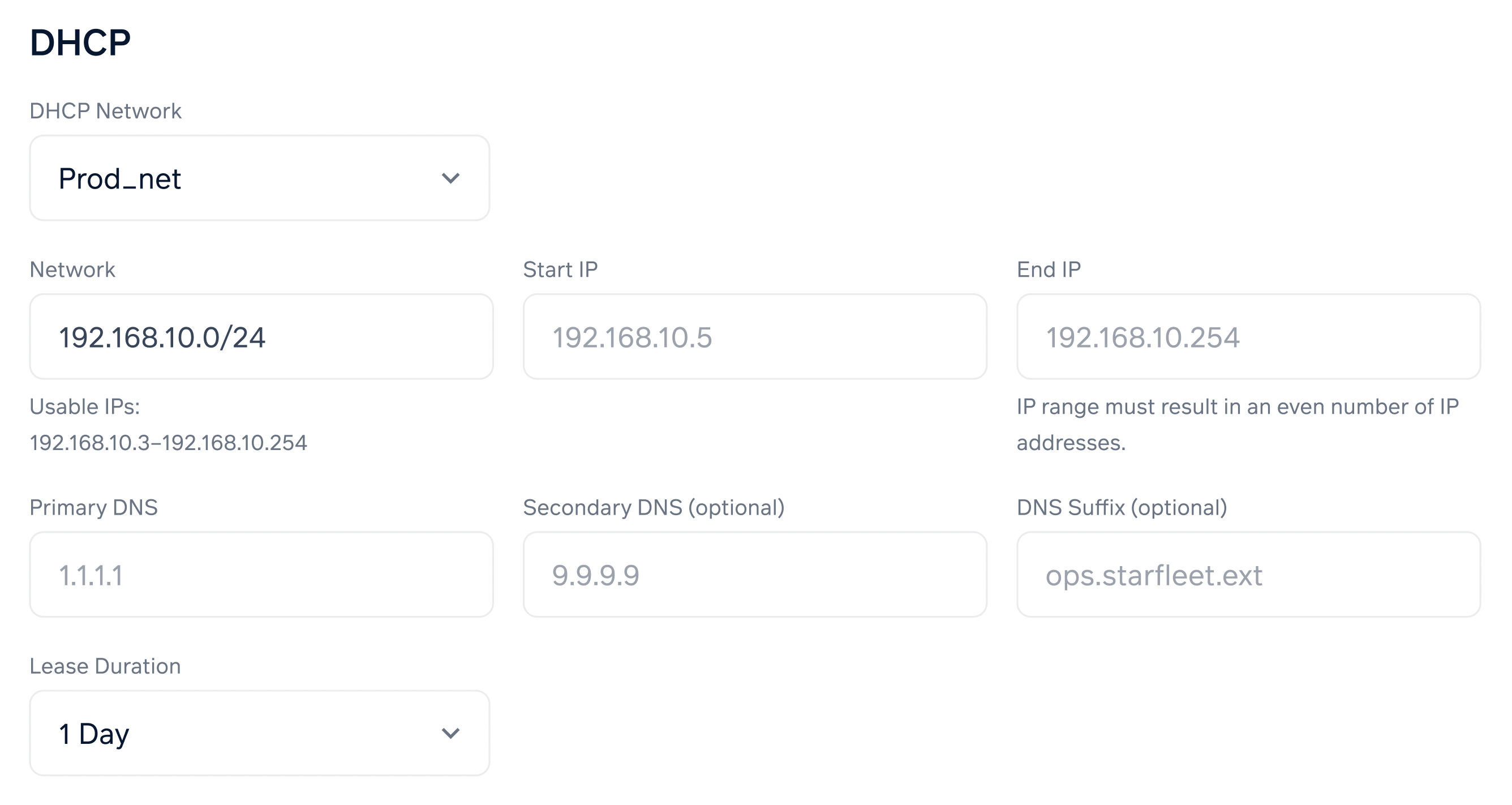Click the Start IP label
This screenshot has height=805, width=1512.
coord(560,269)
